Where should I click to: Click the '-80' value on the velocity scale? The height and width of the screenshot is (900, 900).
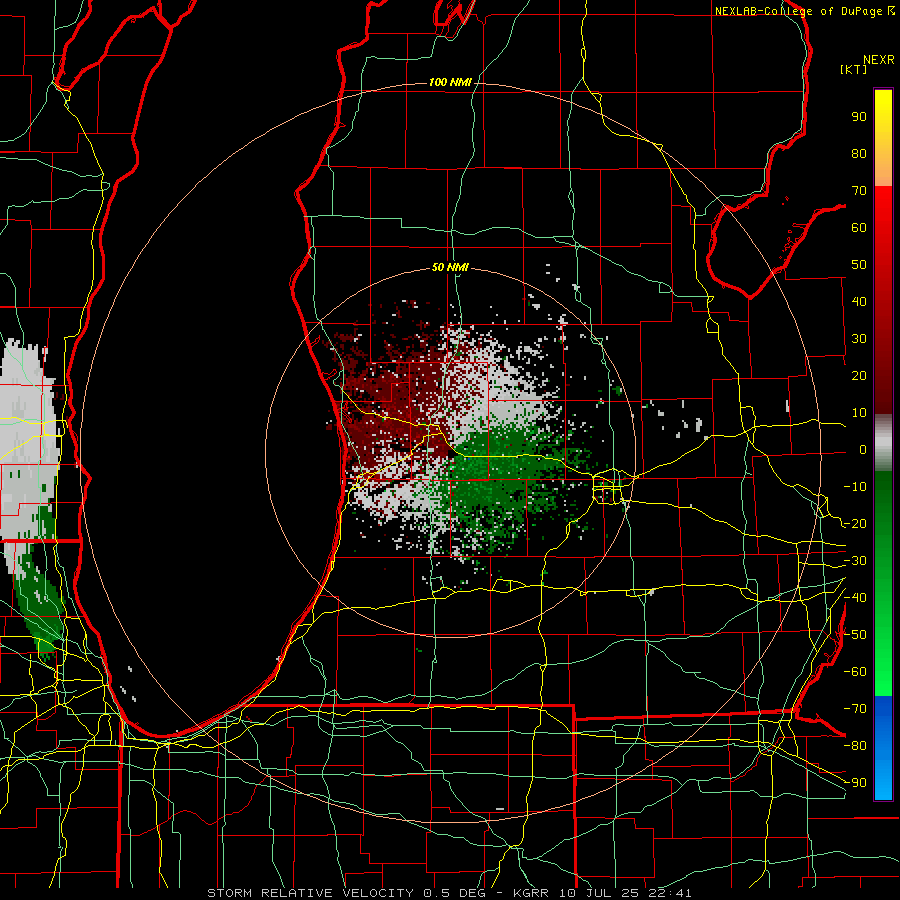coord(855,746)
